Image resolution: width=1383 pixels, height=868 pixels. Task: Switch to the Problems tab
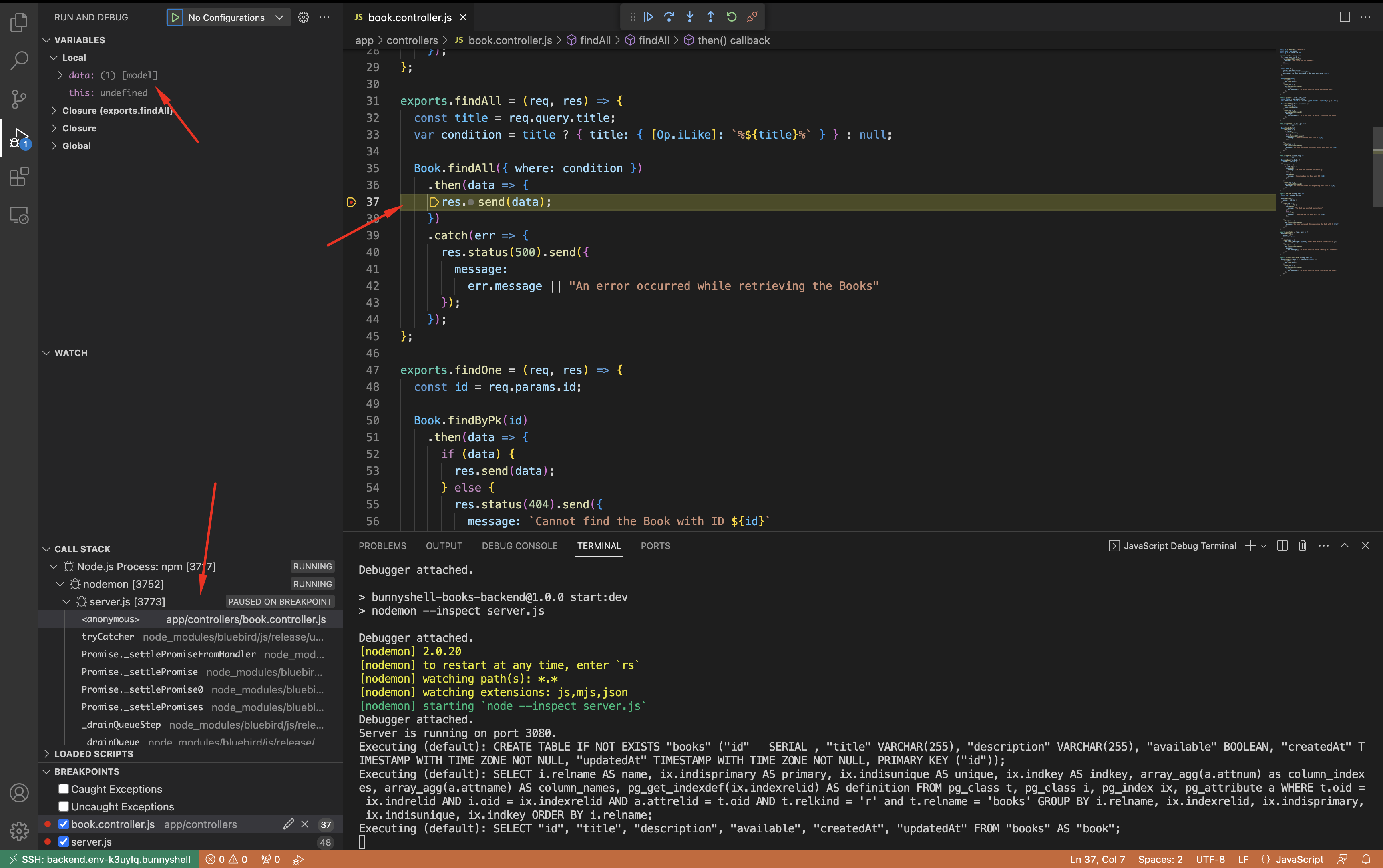tap(382, 545)
